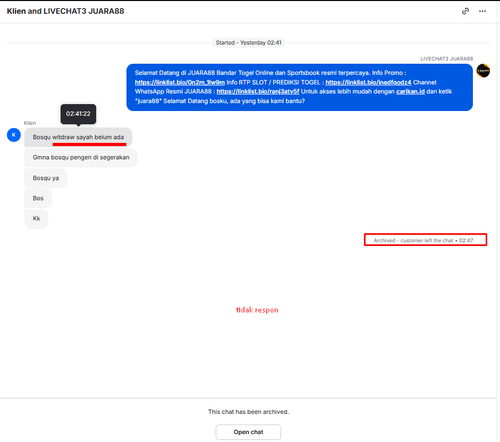Click the 'Klien' sender name label
This screenshot has width=500, height=442.
(30, 123)
